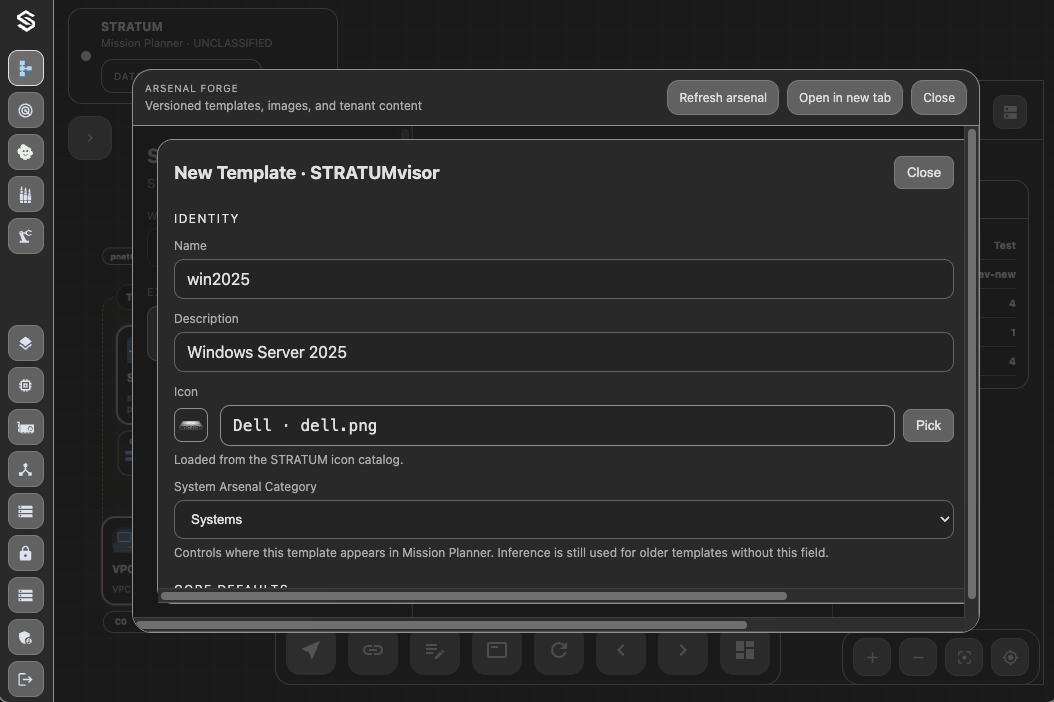Image resolution: width=1054 pixels, height=702 pixels.
Task: Click the text Loaded from the STRATUM icon catalog
Action: (x=288, y=460)
